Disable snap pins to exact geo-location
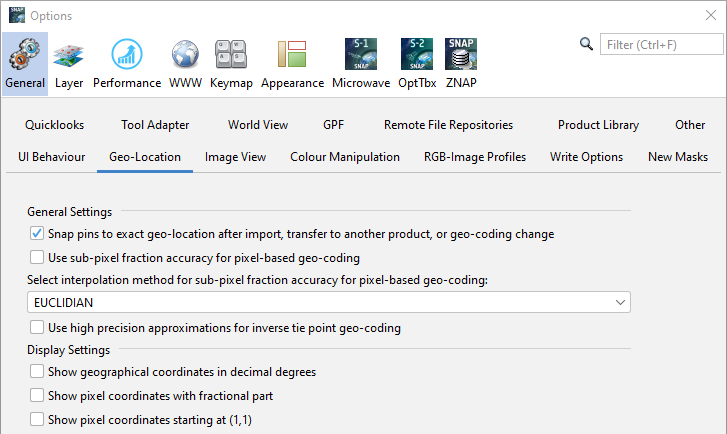 [x=37, y=234]
